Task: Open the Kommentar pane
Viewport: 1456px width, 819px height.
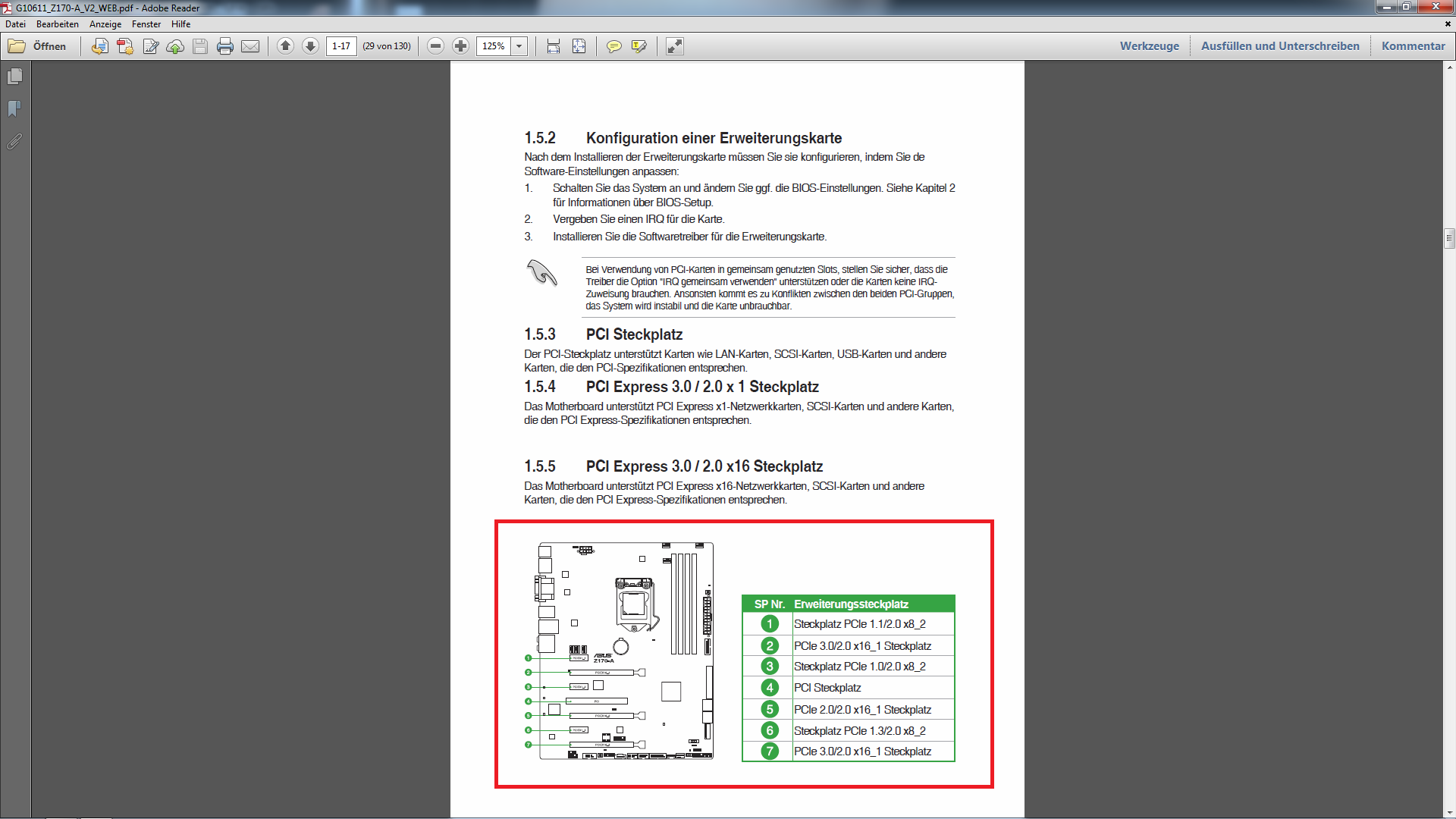Action: point(1413,46)
